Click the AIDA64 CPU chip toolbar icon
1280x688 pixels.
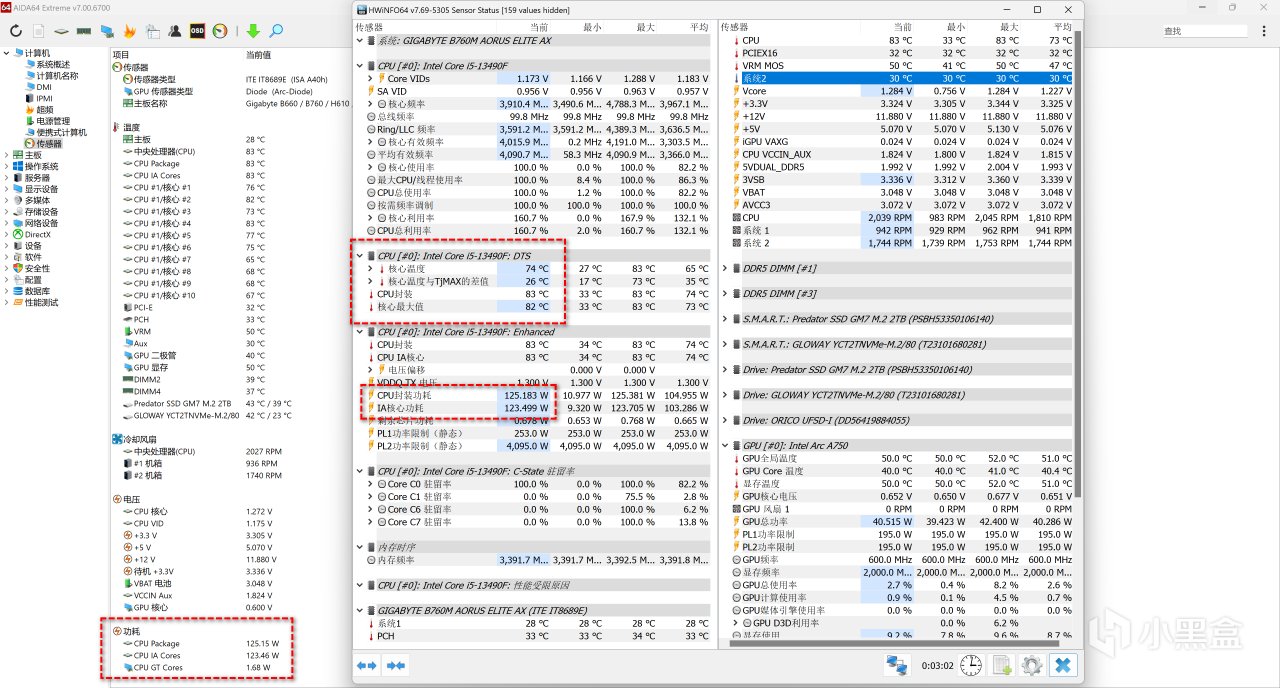point(62,31)
